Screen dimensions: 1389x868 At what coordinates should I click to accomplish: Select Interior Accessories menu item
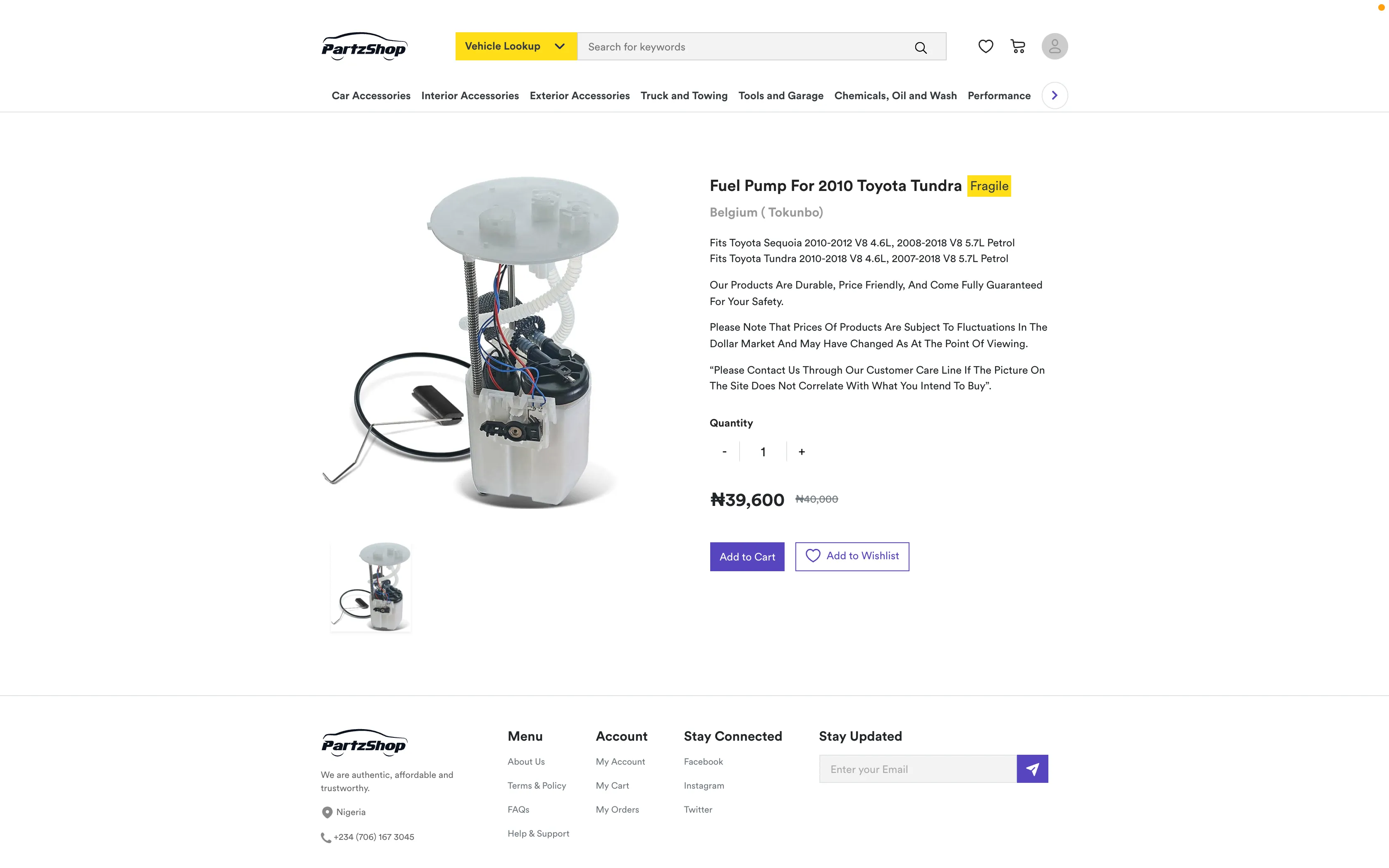pos(470,96)
